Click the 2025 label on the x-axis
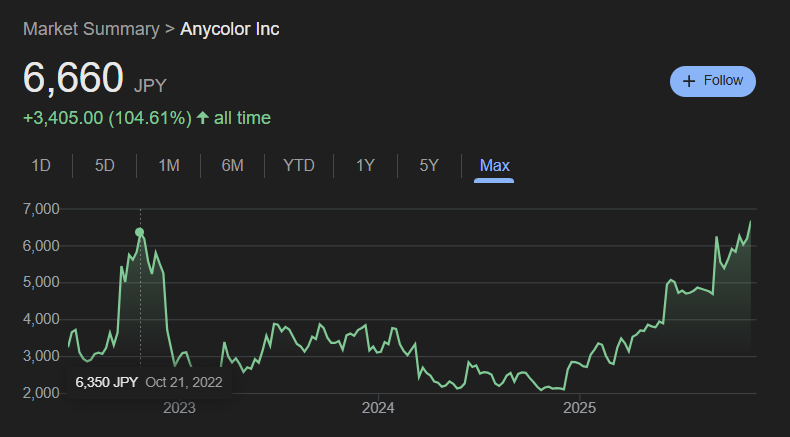Screen dimensions: 790x437 point(580,408)
